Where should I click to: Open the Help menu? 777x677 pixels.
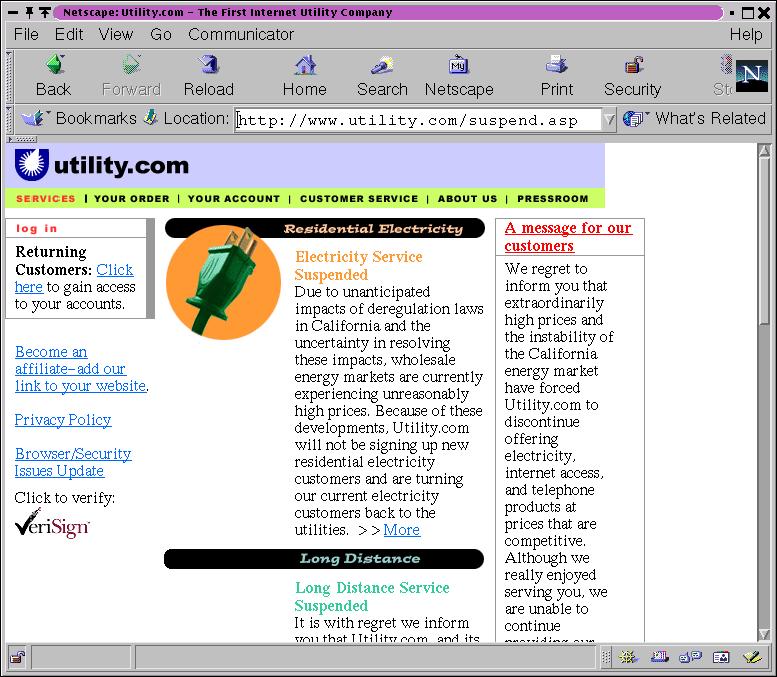746,34
